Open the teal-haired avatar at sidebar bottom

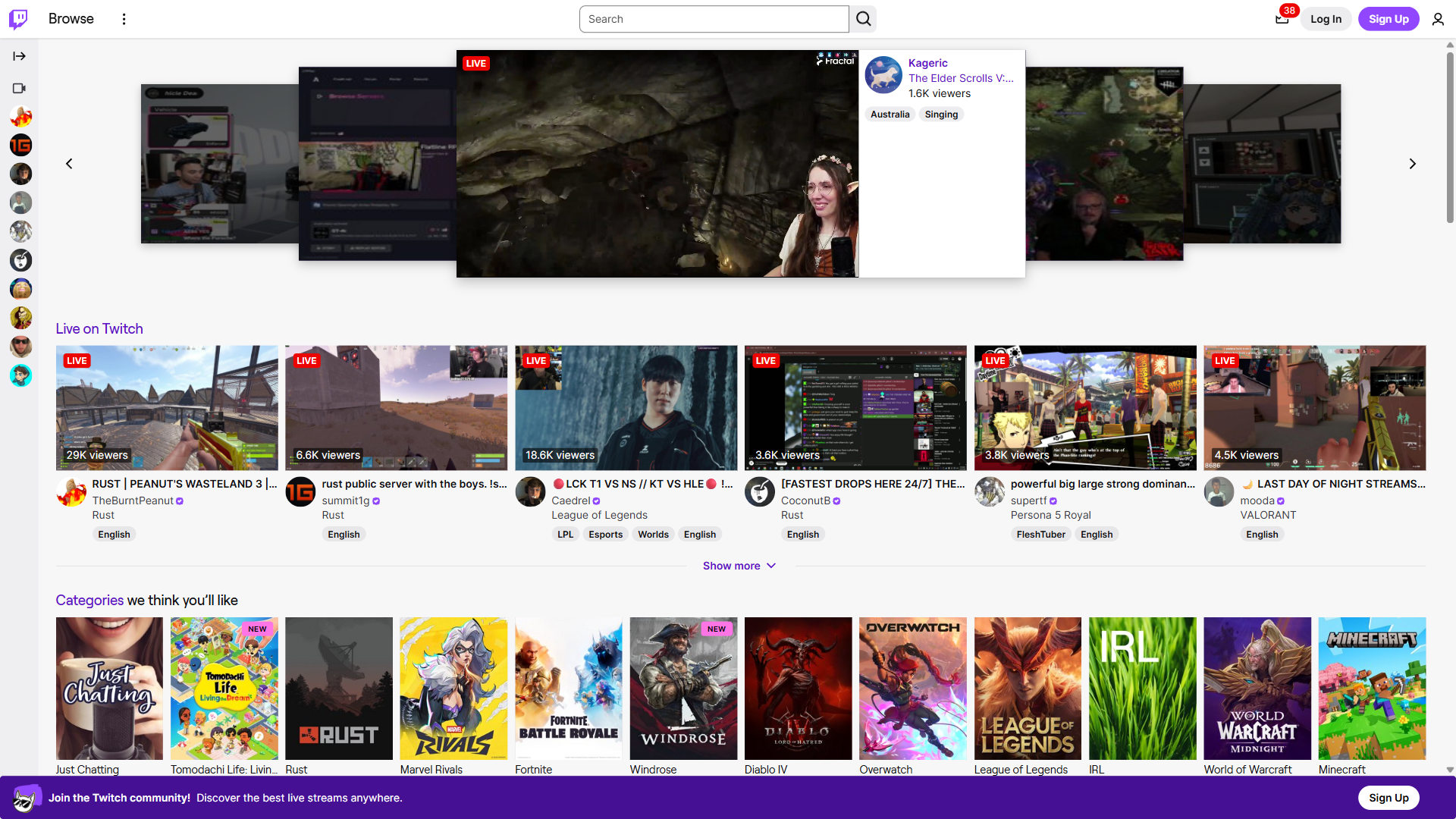20,375
